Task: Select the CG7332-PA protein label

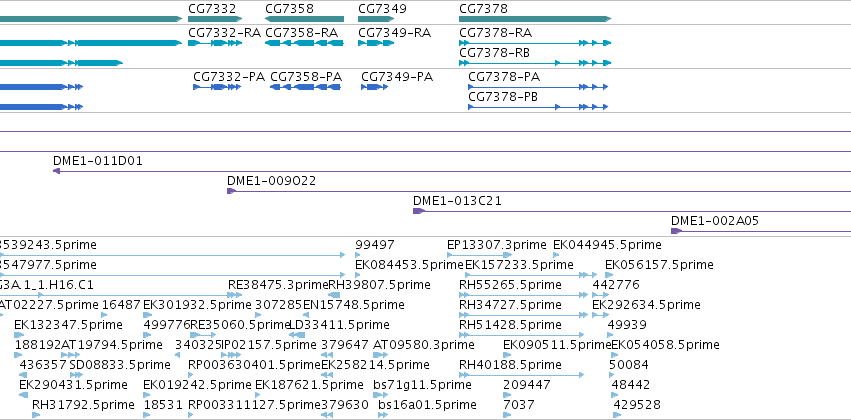Action: point(229,77)
